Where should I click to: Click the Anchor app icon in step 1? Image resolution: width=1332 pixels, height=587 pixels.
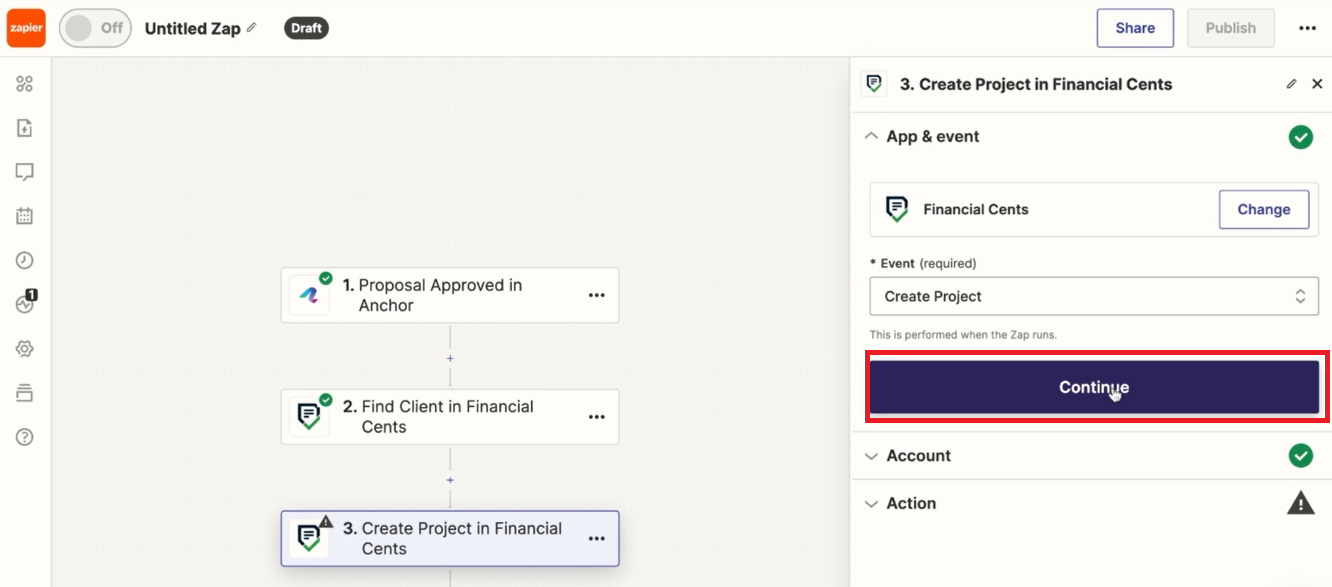309,295
